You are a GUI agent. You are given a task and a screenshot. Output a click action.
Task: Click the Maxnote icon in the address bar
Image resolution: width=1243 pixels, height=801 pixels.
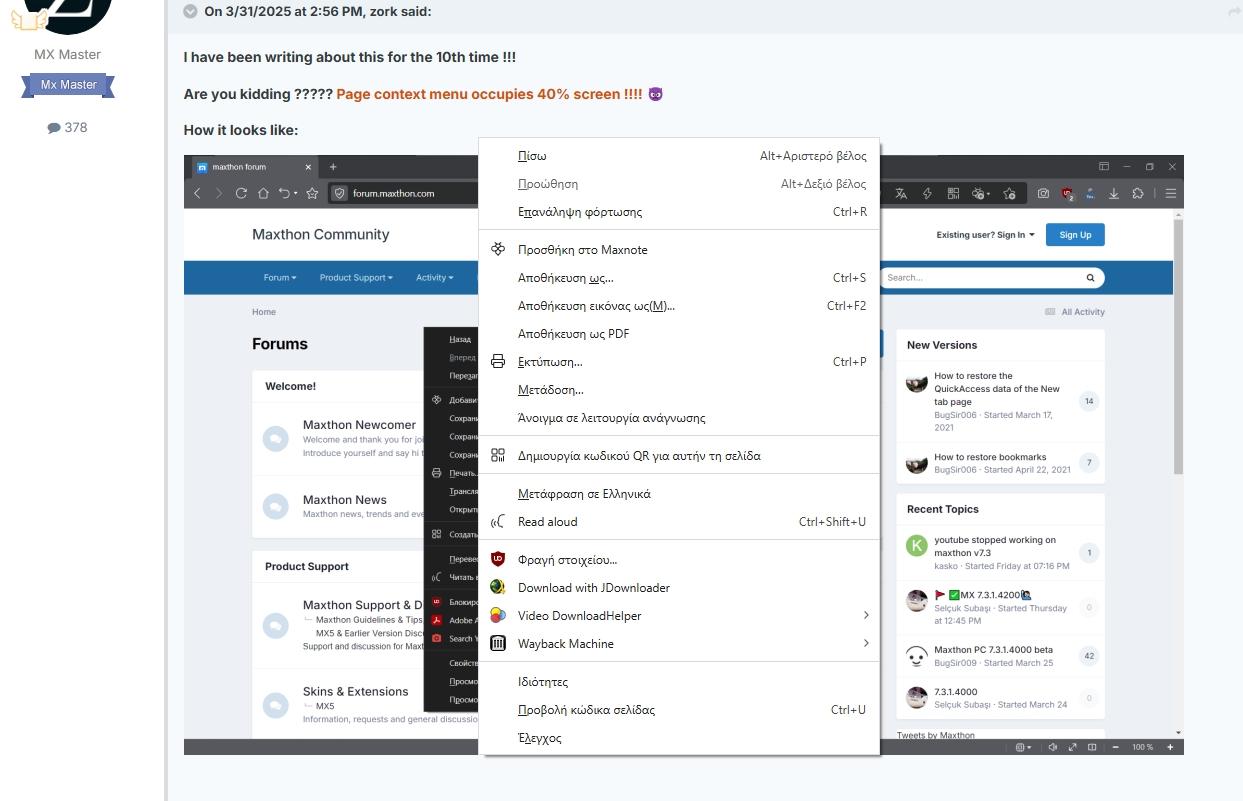[x=980, y=193]
